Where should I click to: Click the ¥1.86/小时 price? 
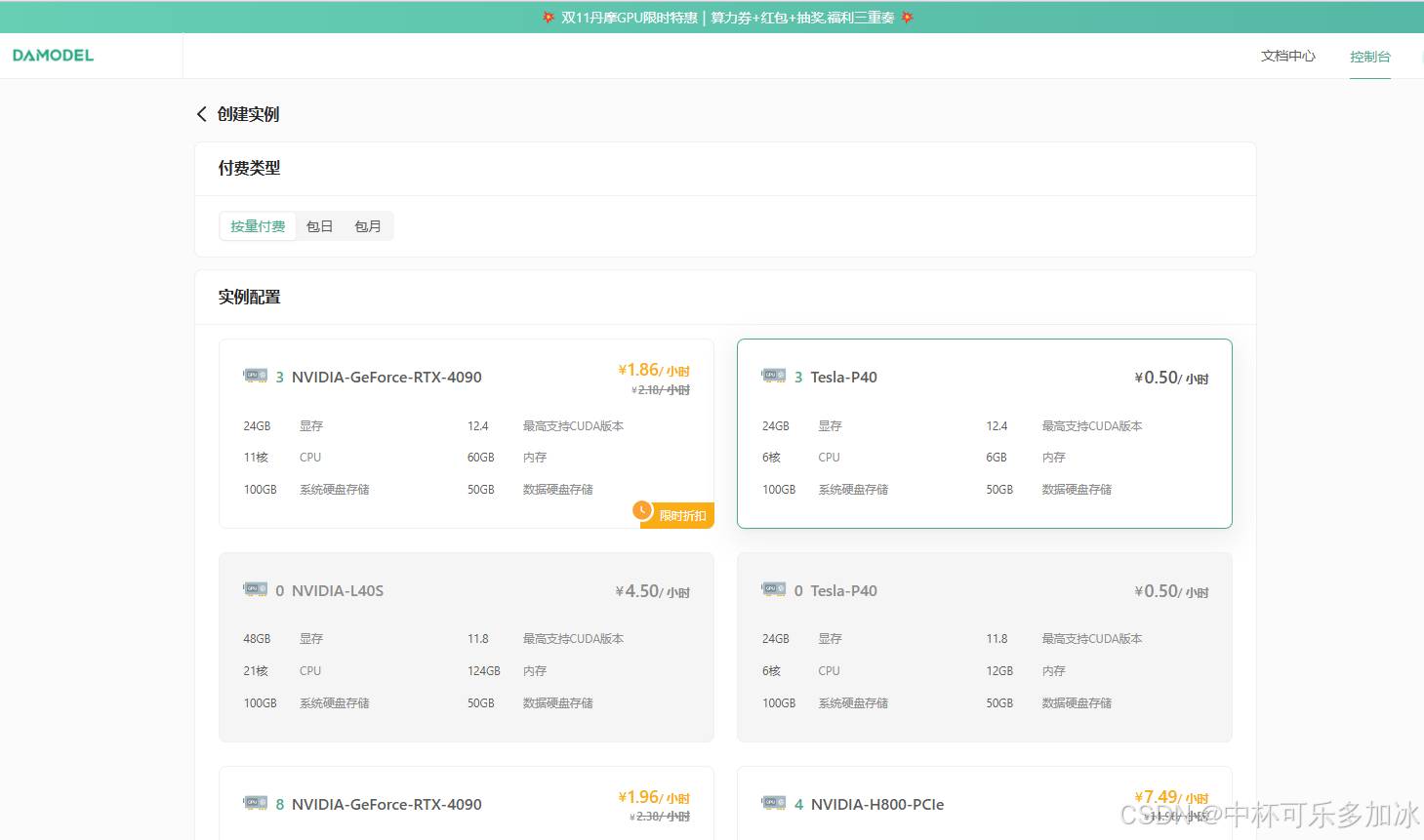tap(654, 370)
